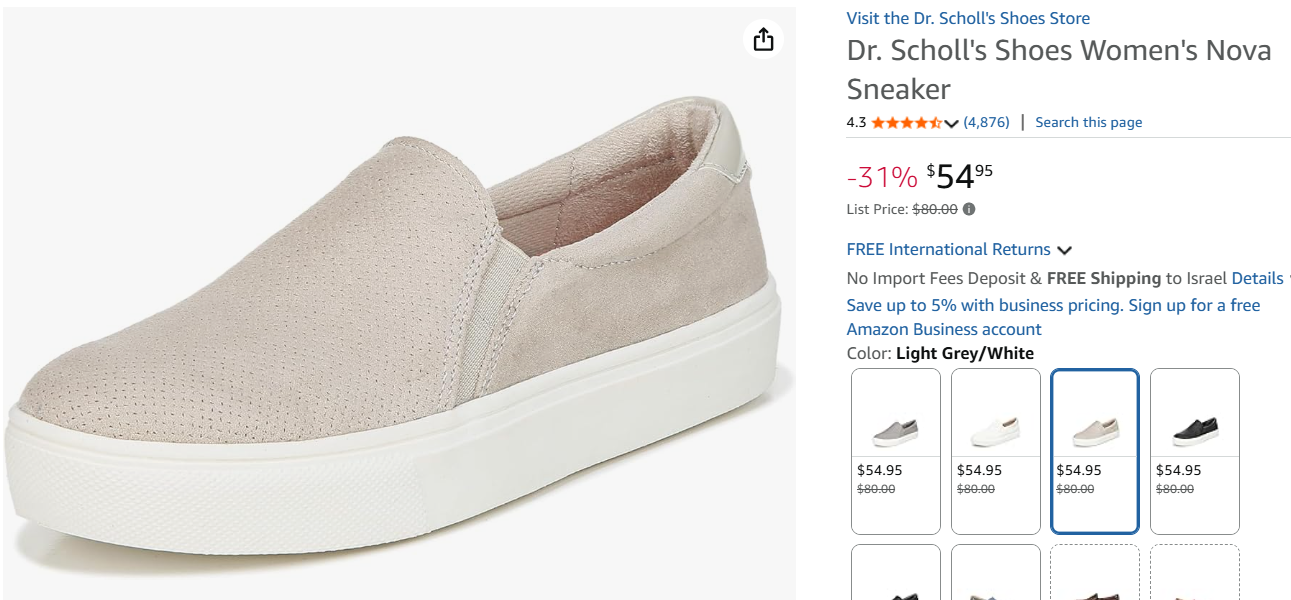Open the rating breakdown chevron beside the stars
The image size is (1291, 600).
pos(951,123)
